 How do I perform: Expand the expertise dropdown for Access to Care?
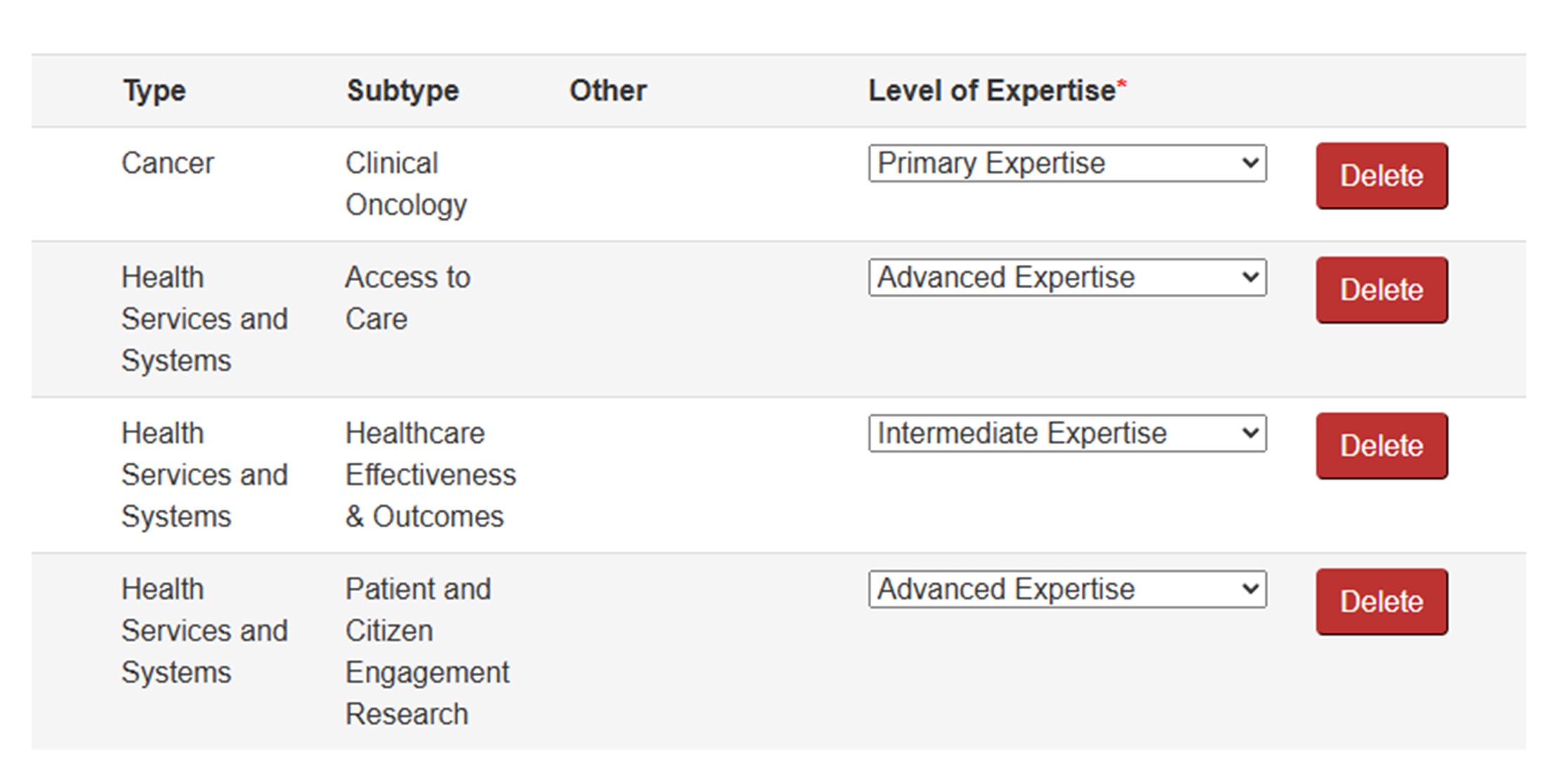pyautogui.click(x=1066, y=278)
